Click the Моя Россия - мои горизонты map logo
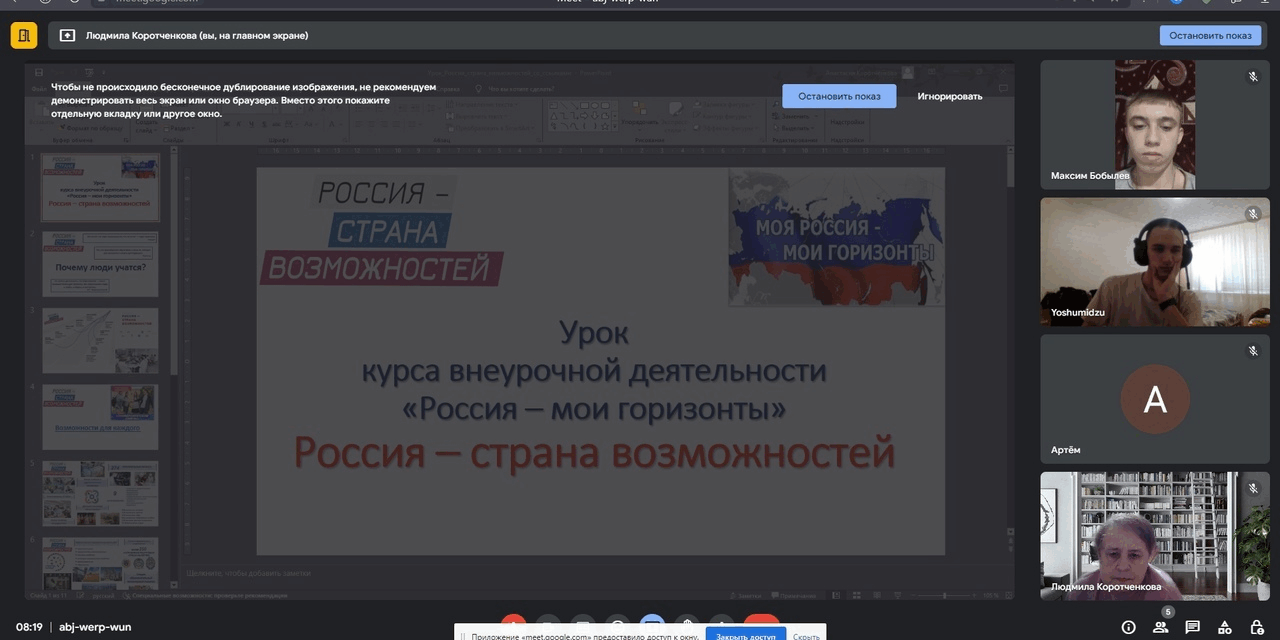The width and height of the screenshot is (1280, 640). click(837, 237)
